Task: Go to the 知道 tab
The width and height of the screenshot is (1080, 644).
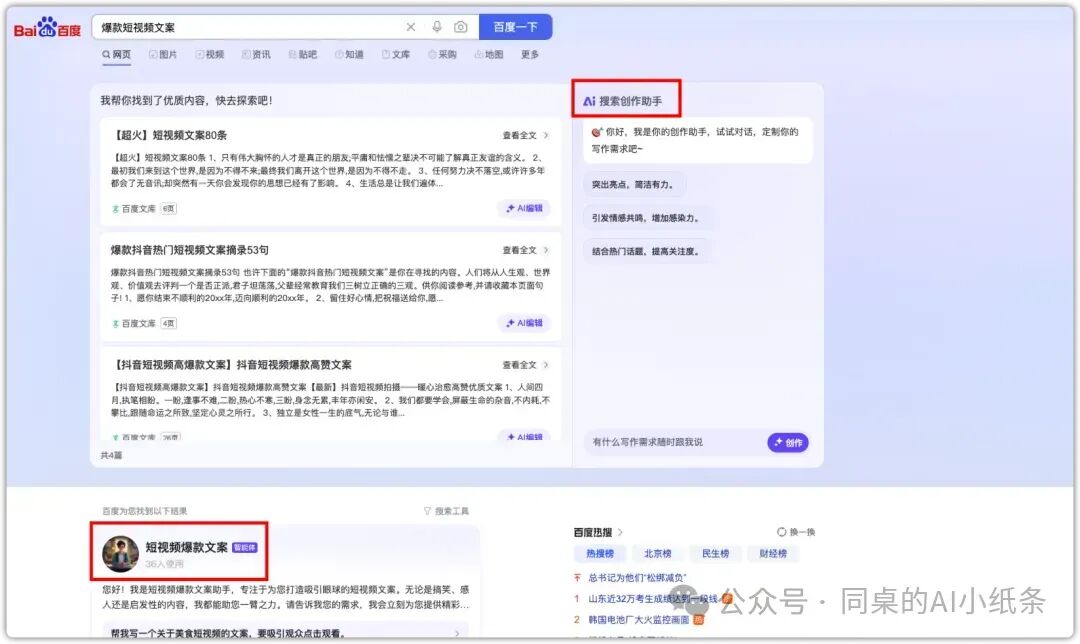Action: click(x=349, y=54)
